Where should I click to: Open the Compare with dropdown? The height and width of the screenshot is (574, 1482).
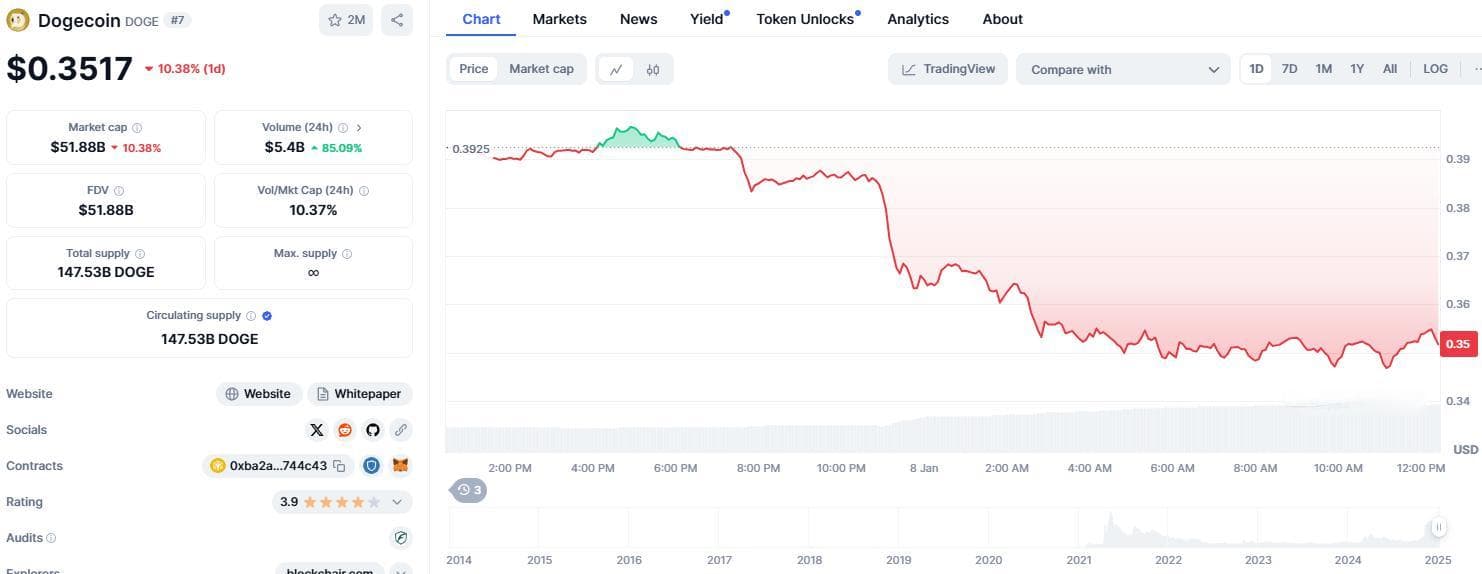[x=1123, y=69]
